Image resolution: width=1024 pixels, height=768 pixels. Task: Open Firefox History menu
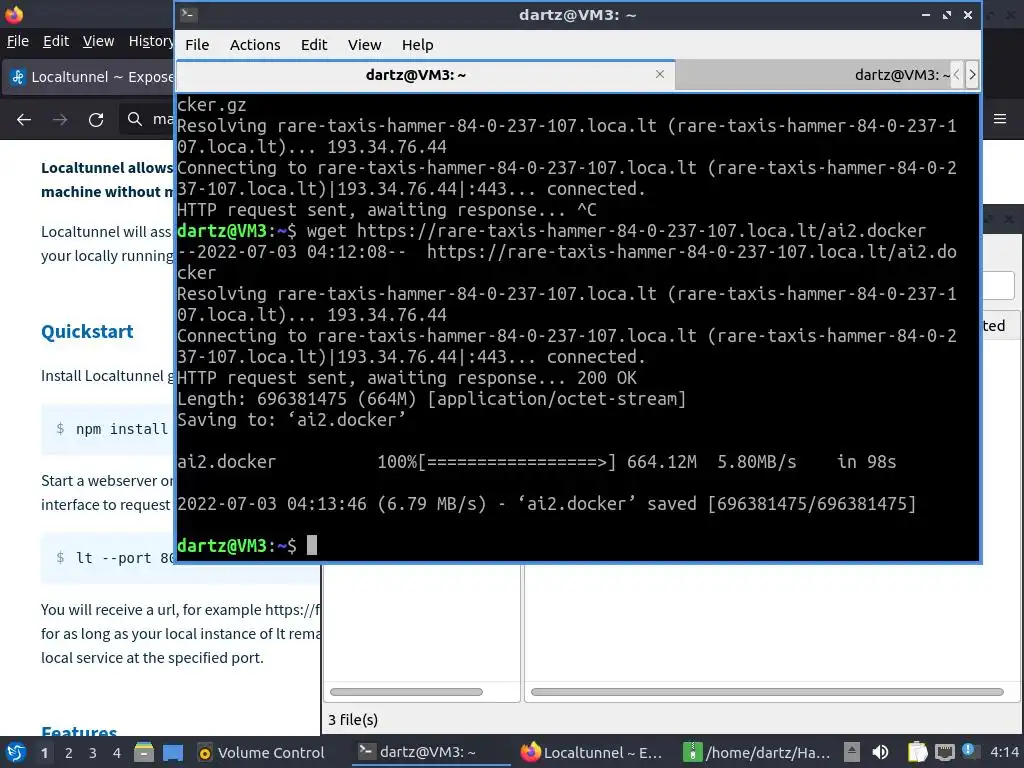[151, 41]
